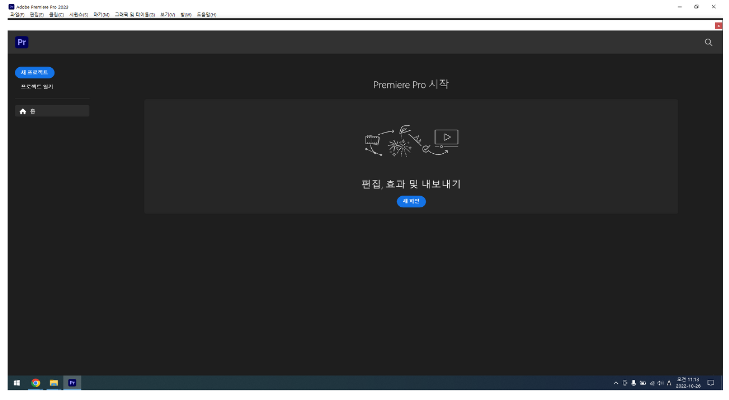Click the battery tray icon
Screen dimensions: 729x400
click(643, 383)
